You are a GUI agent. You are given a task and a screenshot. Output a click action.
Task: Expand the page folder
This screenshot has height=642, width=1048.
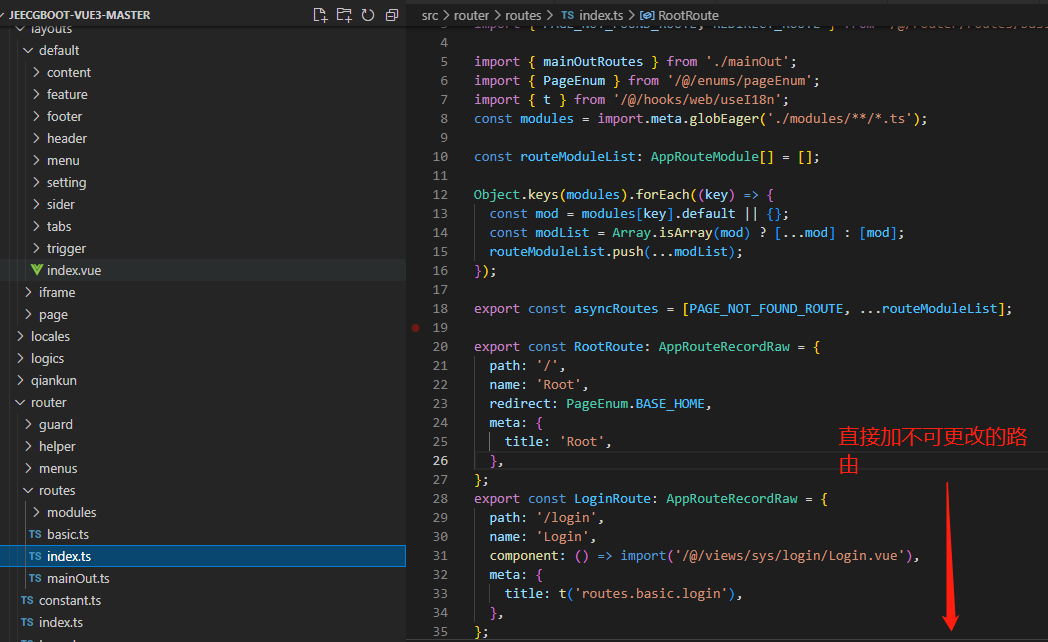28,315
